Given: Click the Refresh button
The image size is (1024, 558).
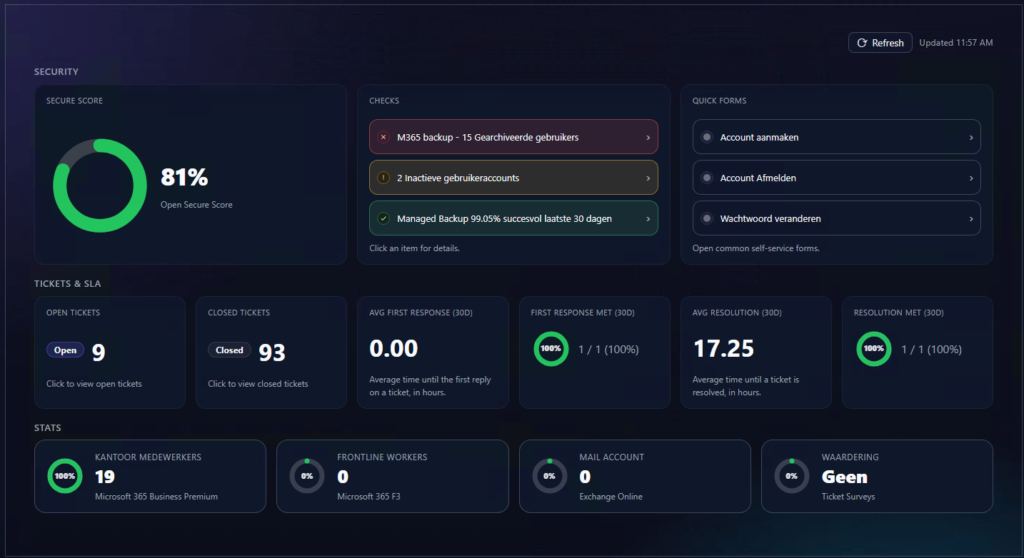Looking at the screenshot, I should tap(880, 42).
